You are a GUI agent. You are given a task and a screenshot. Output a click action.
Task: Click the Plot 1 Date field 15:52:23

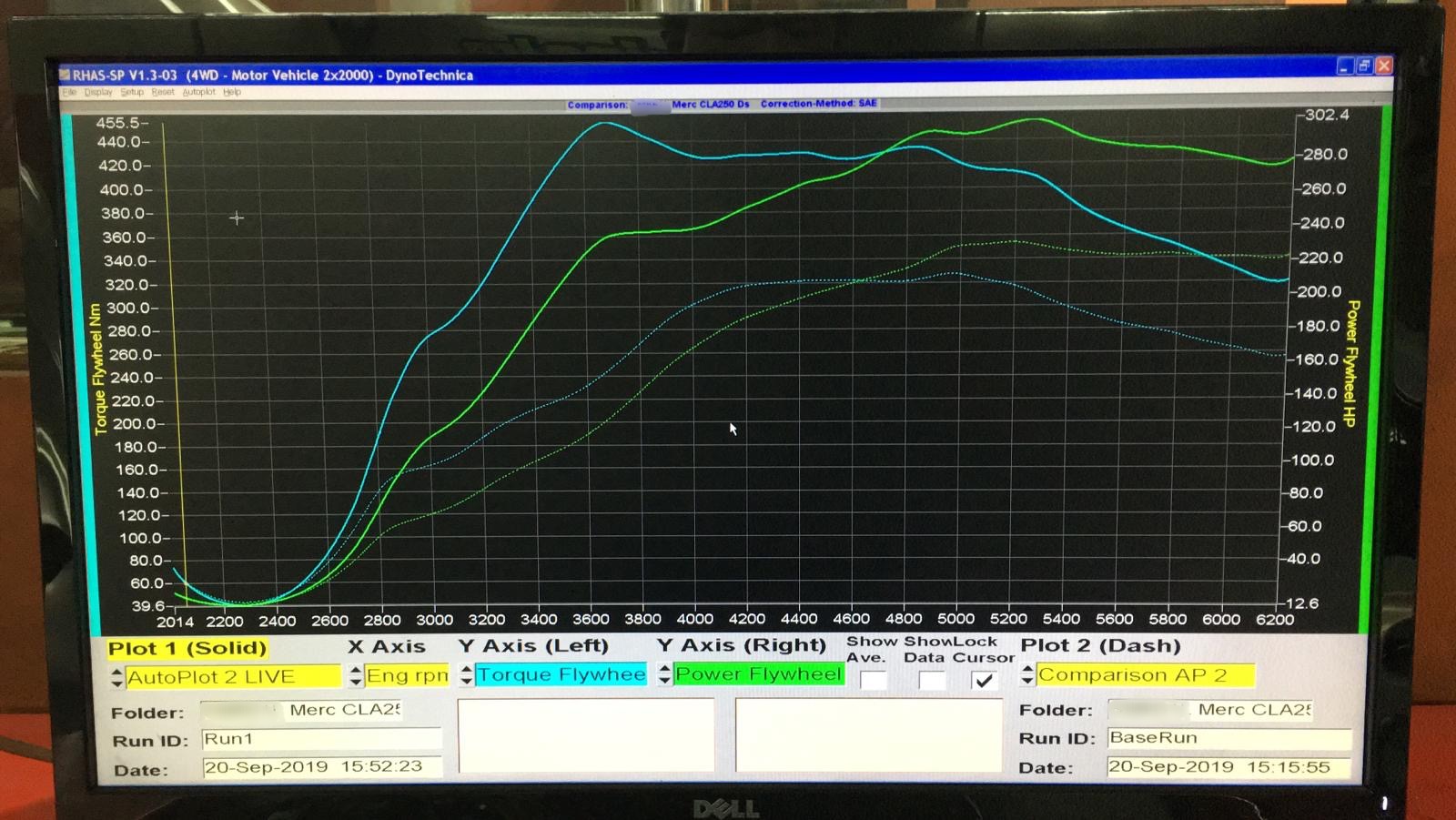[x=322, y=767]
